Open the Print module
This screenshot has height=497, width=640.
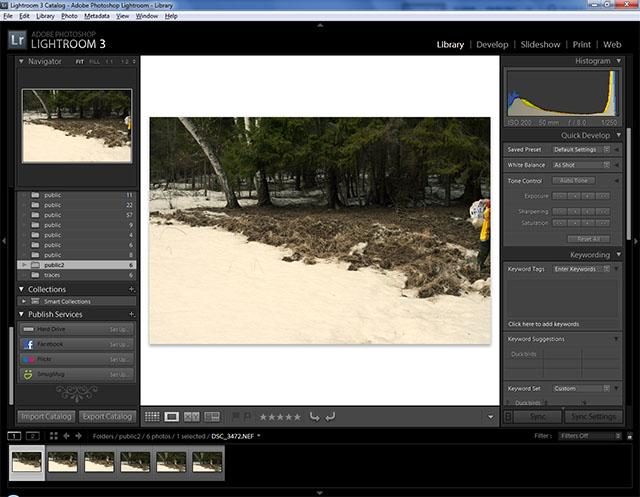(582, 44)
